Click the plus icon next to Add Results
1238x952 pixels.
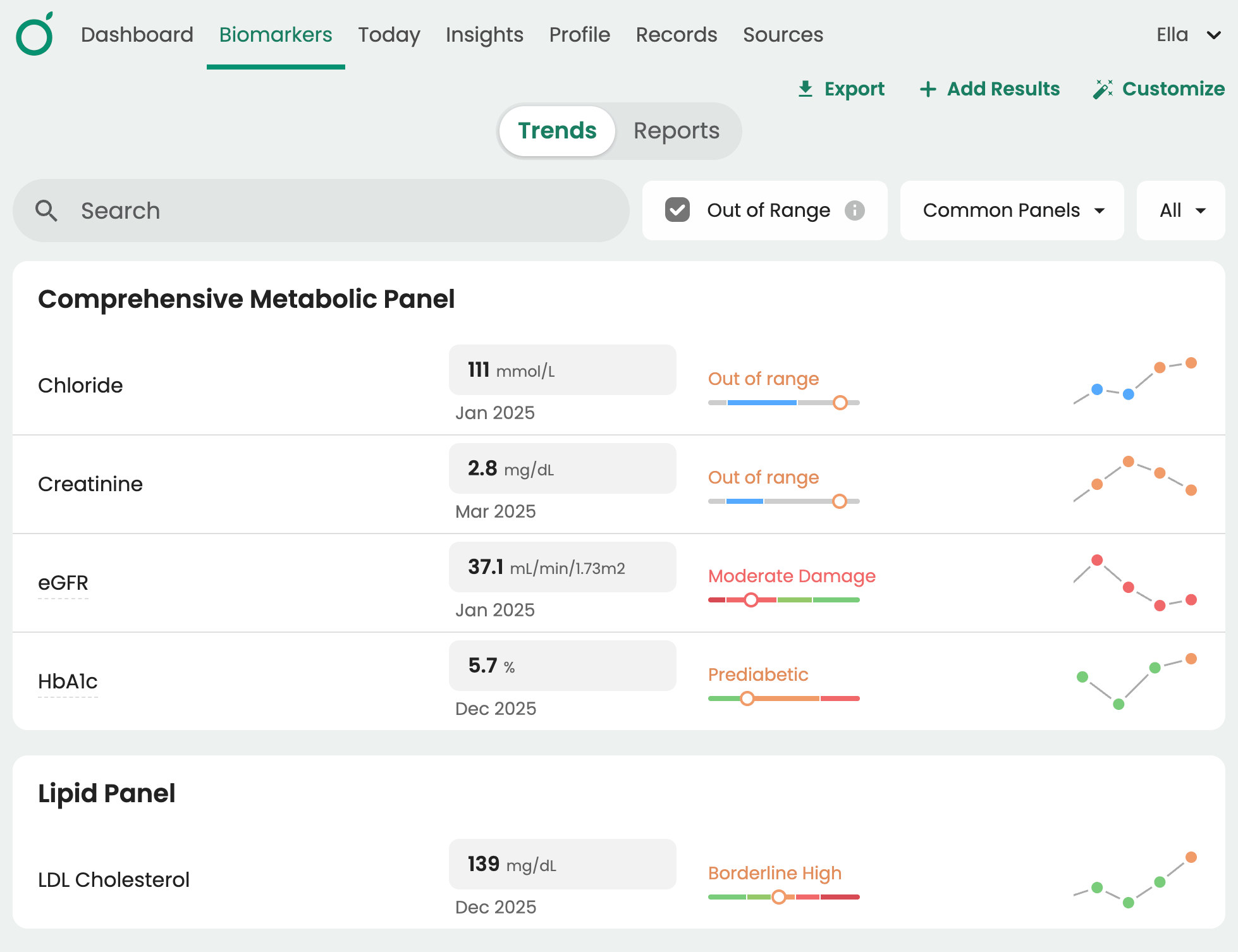(928, 88)
